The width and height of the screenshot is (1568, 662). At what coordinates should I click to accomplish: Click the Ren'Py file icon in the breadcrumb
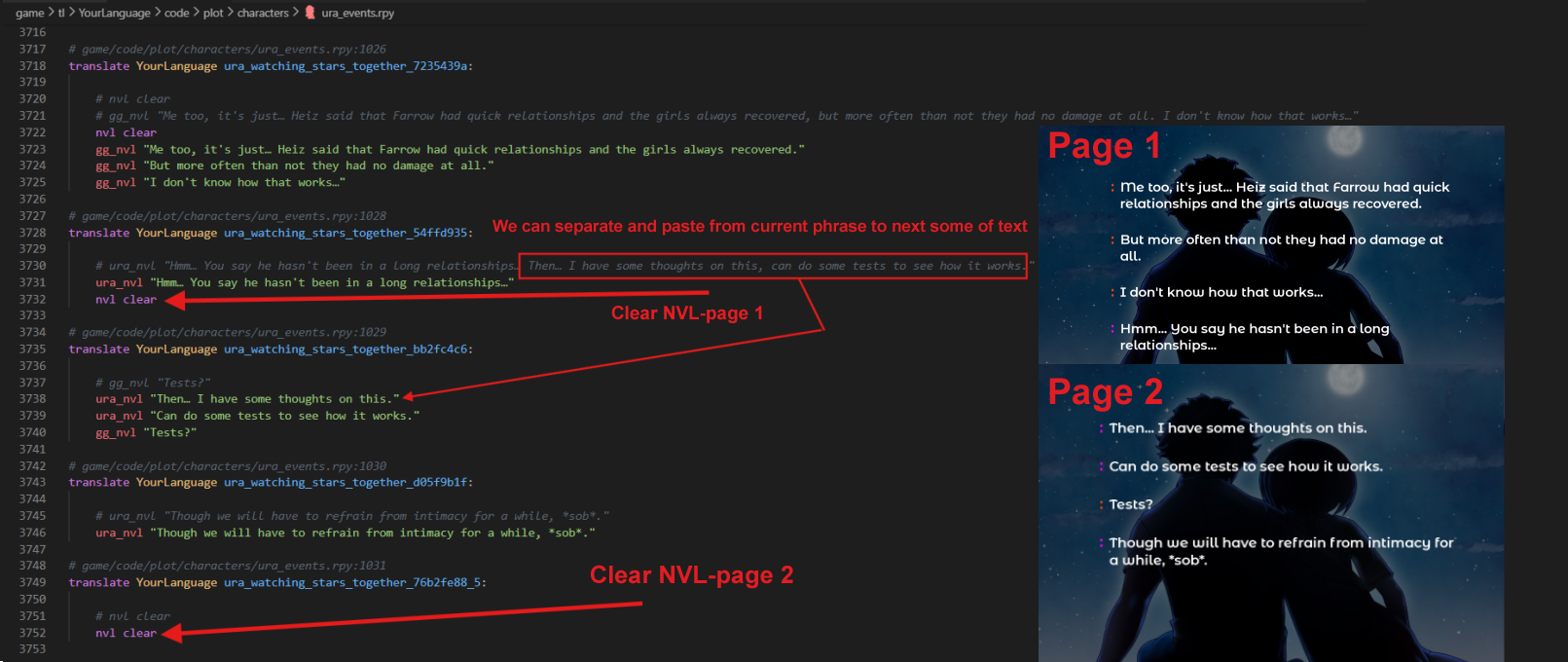click(x=310, y=13)
